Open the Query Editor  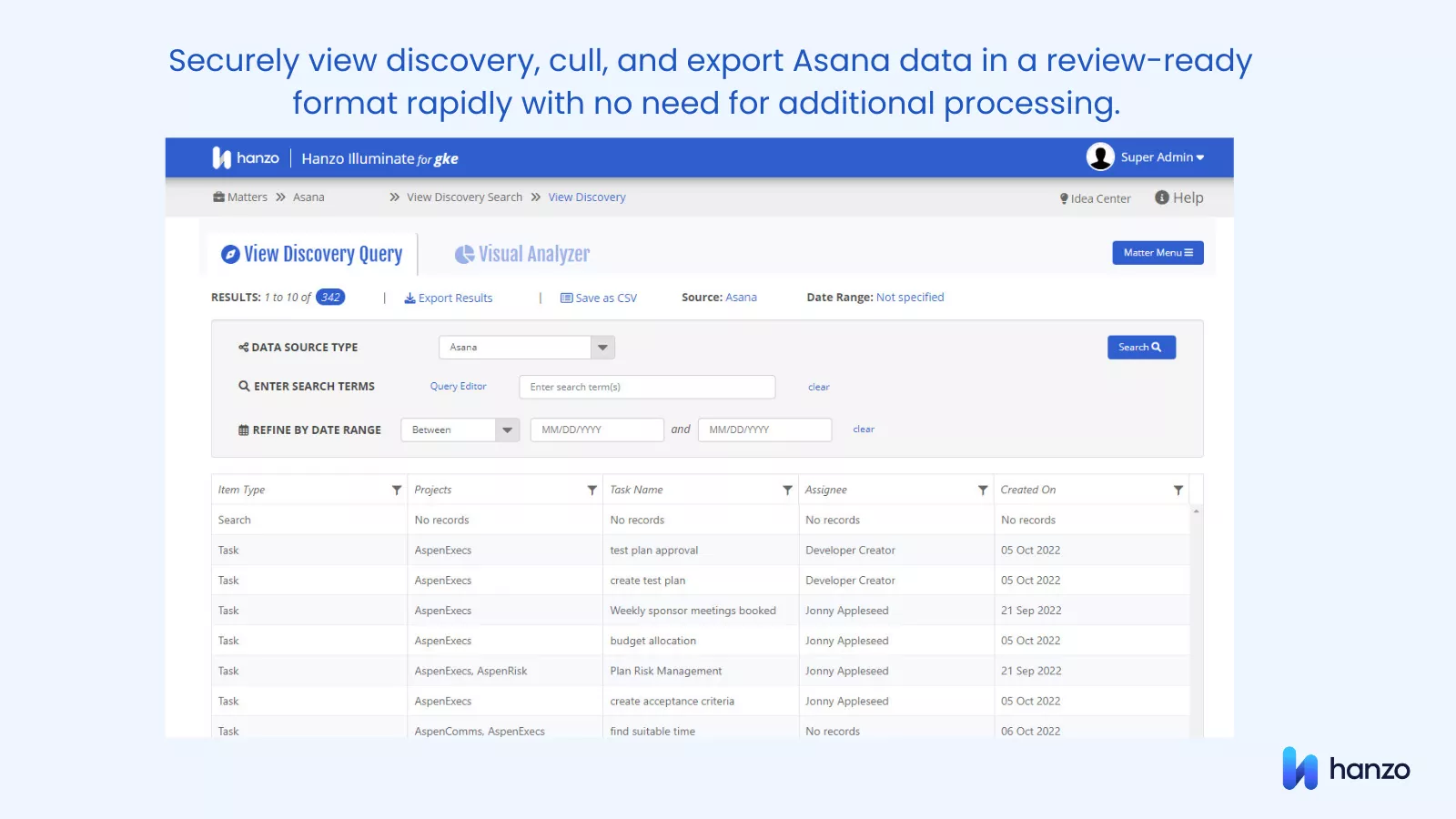[x=458, y=387]
